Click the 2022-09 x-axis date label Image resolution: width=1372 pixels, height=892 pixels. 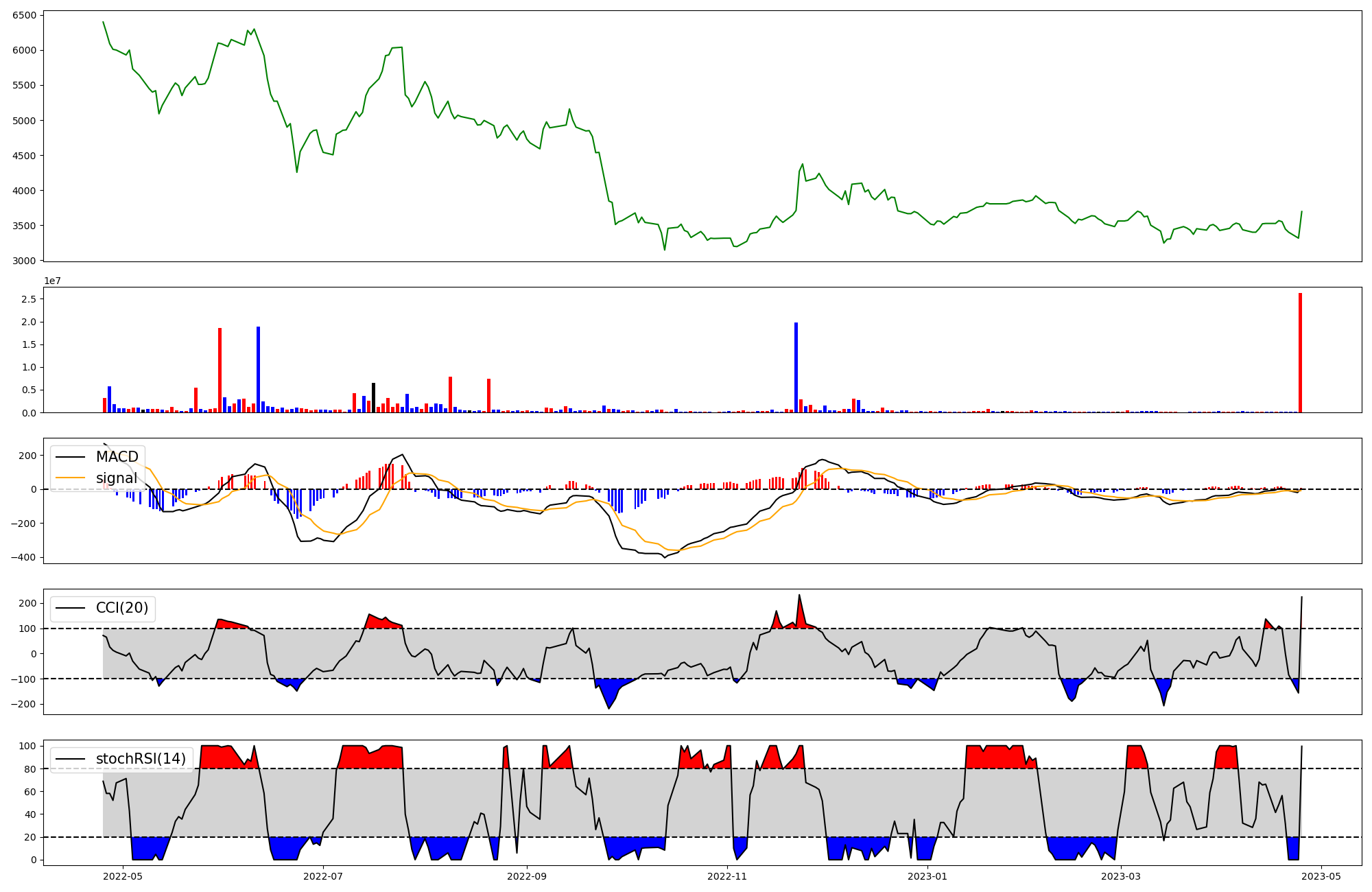coord(527,876)
